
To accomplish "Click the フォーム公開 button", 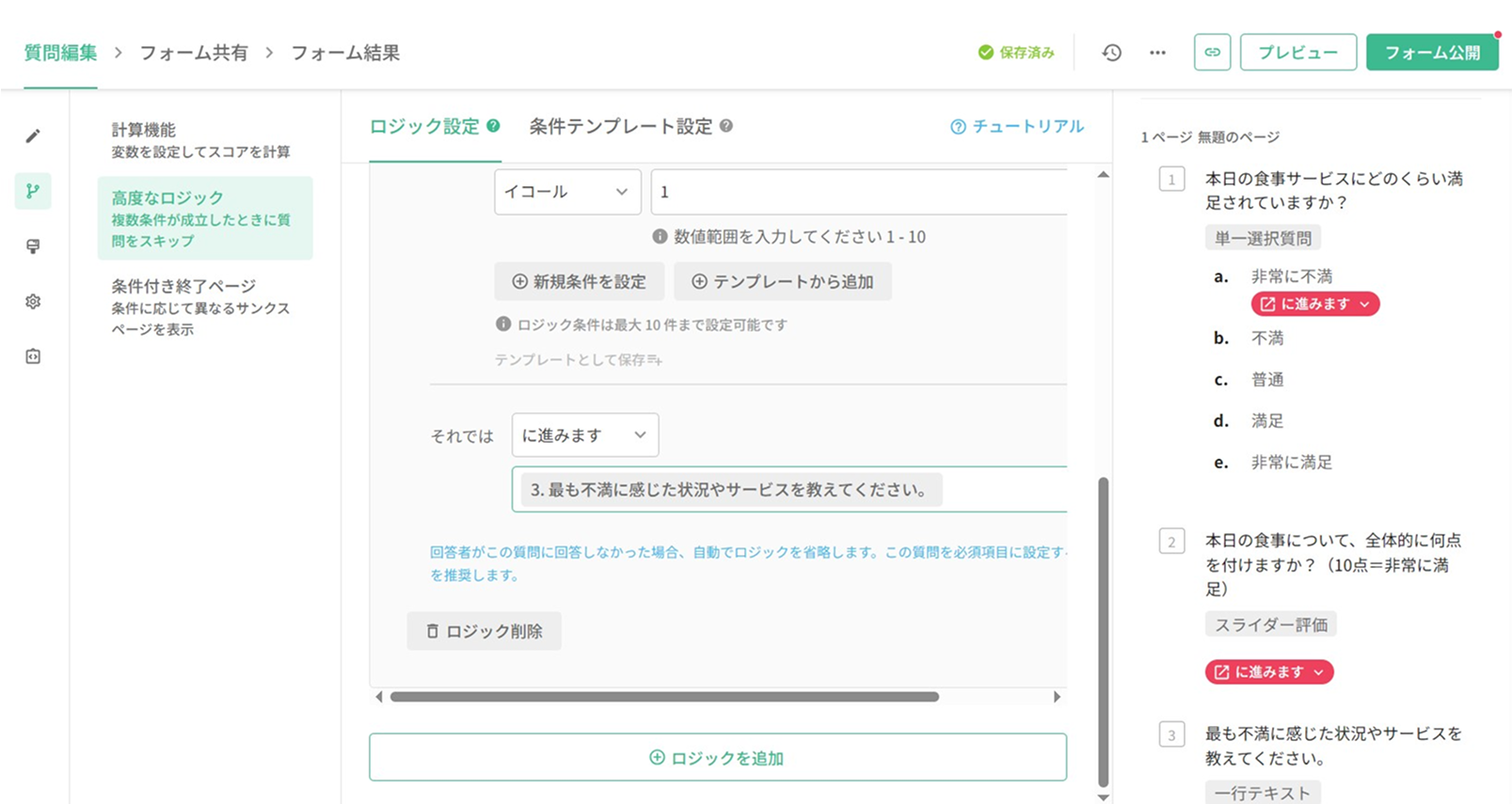I will coord(1432,53).
